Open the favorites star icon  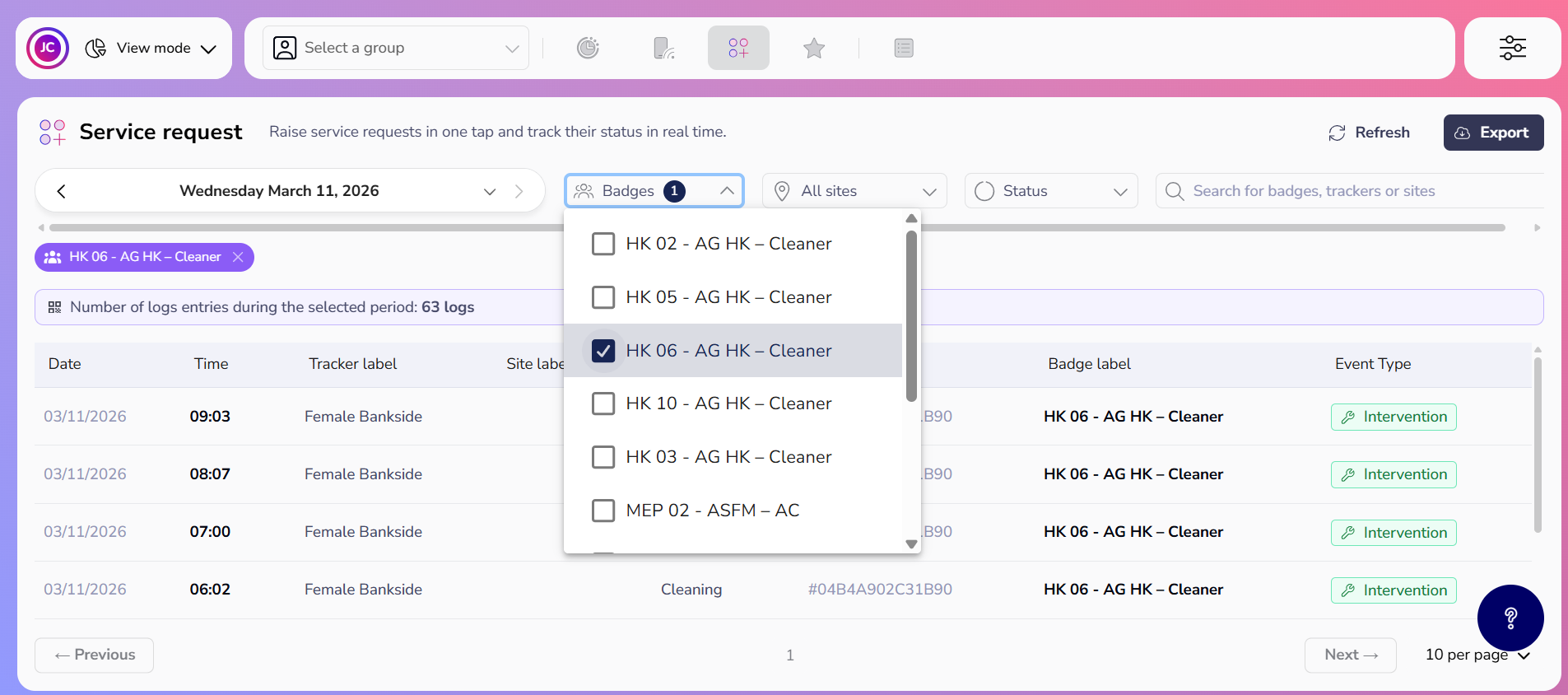click(x=813, y=48)
